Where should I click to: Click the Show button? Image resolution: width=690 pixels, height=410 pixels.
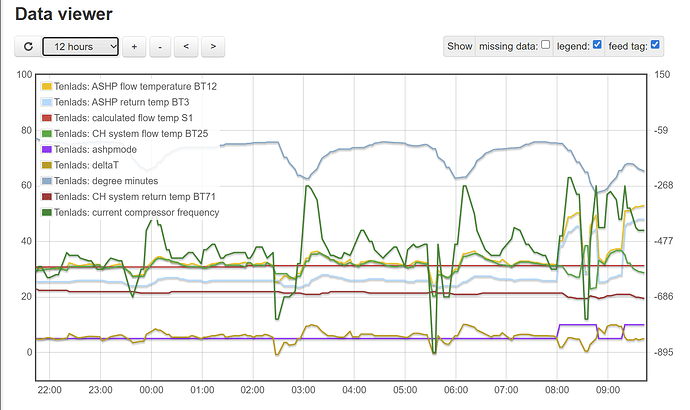tap(459, 46)
